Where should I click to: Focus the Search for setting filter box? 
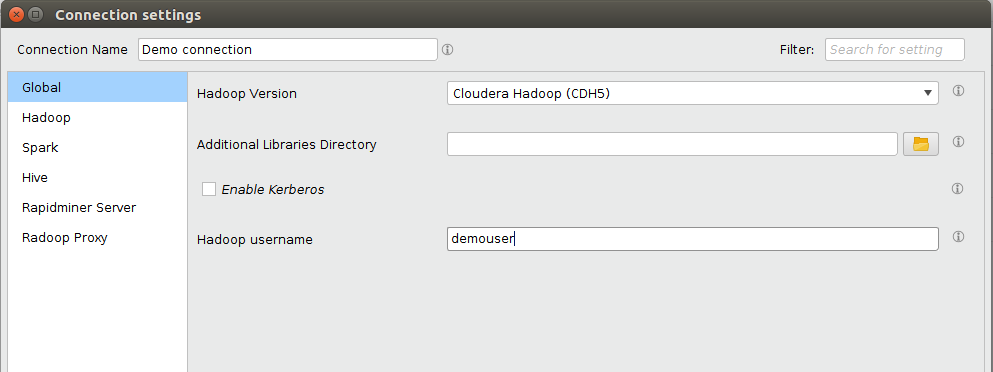click(x=895, y=49)
